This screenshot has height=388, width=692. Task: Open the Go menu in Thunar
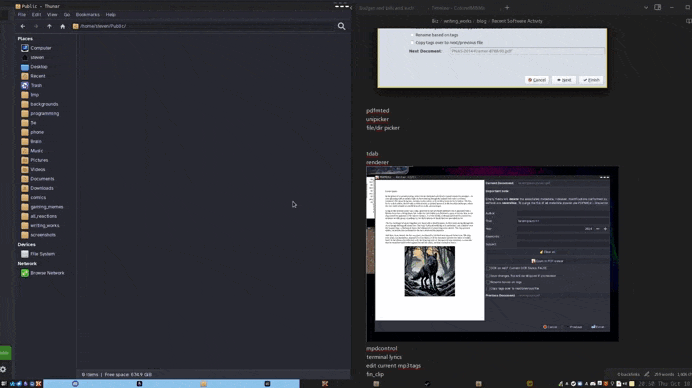click(67, 15)
